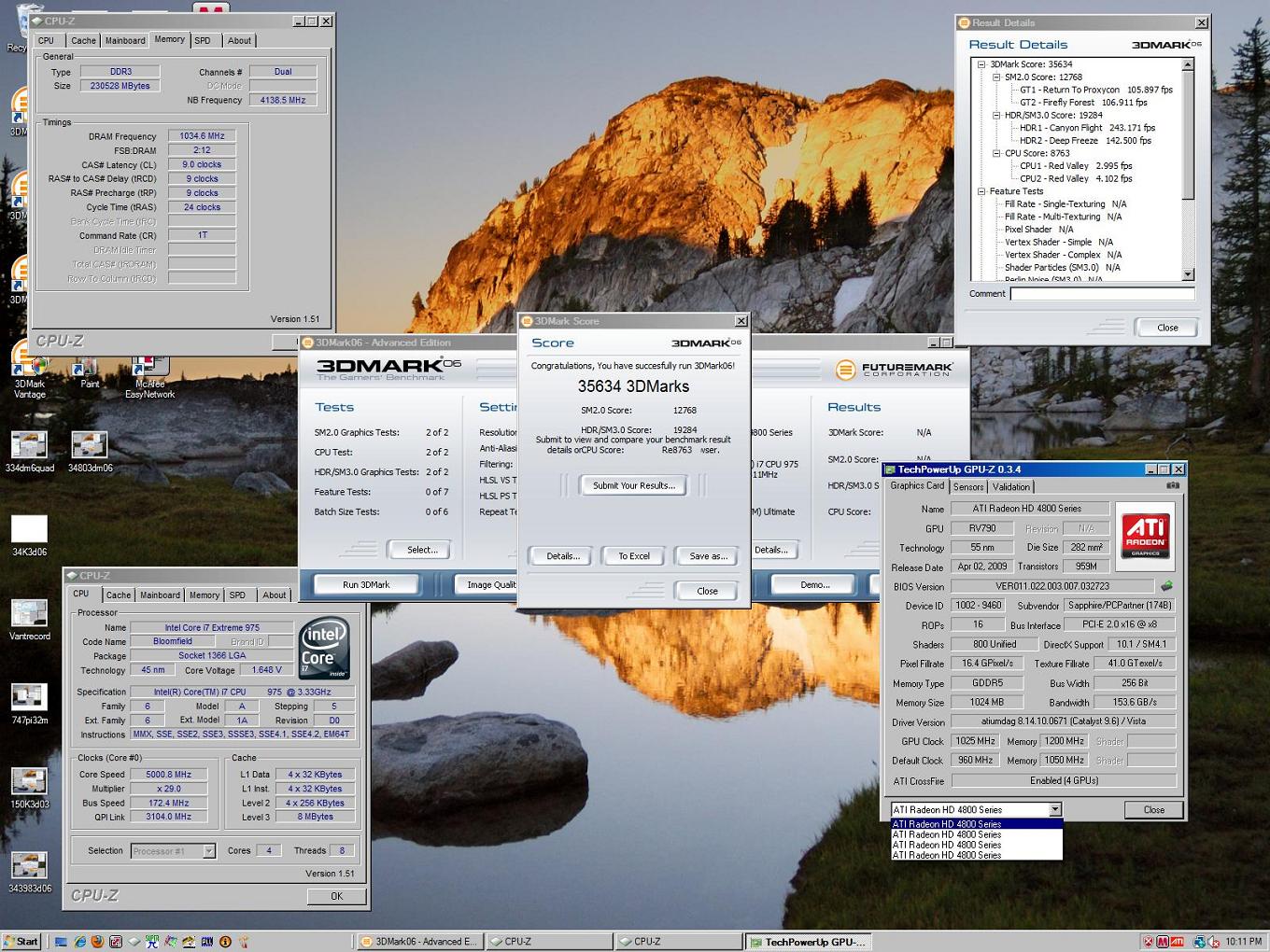The image size is (1270, 952).
Task: Click 5000.8 MHz Core Speed value
Action: tap(167, 774)
